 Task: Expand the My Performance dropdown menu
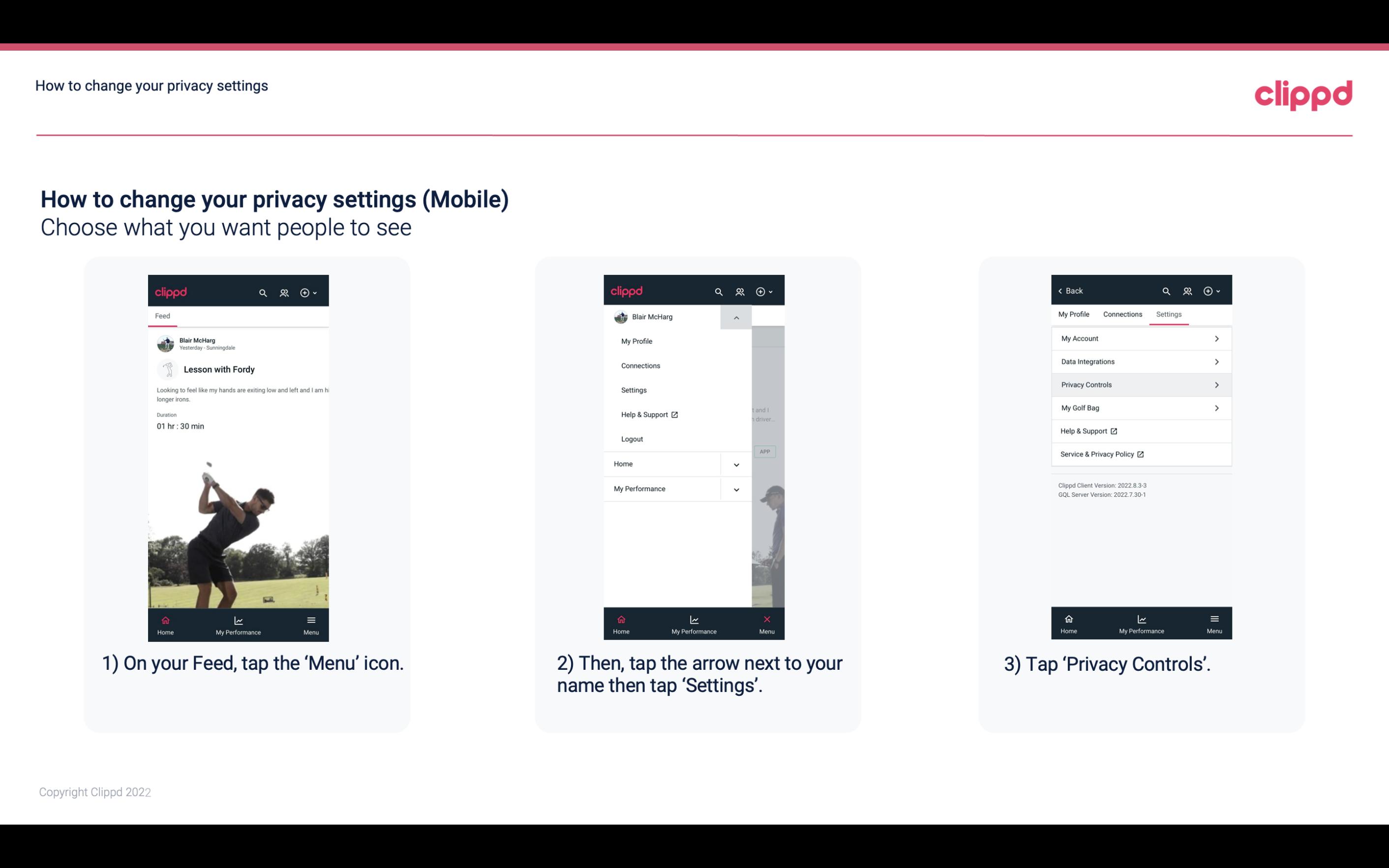pos(736,489)
